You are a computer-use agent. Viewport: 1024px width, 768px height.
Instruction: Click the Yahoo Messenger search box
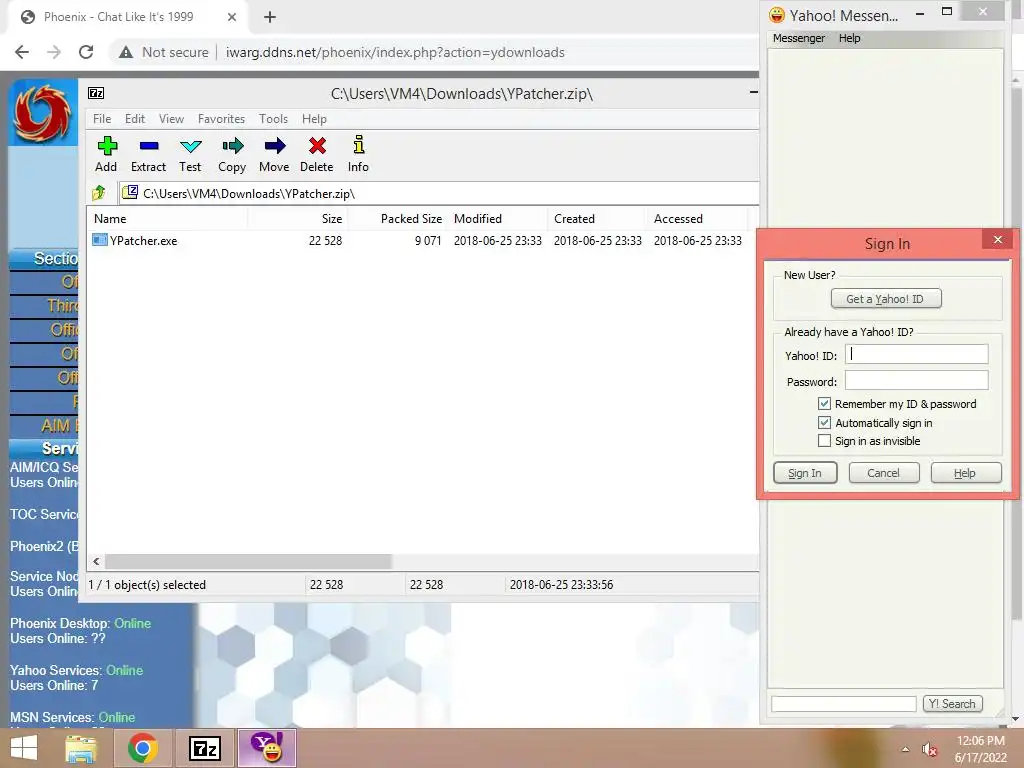(844, 703)
